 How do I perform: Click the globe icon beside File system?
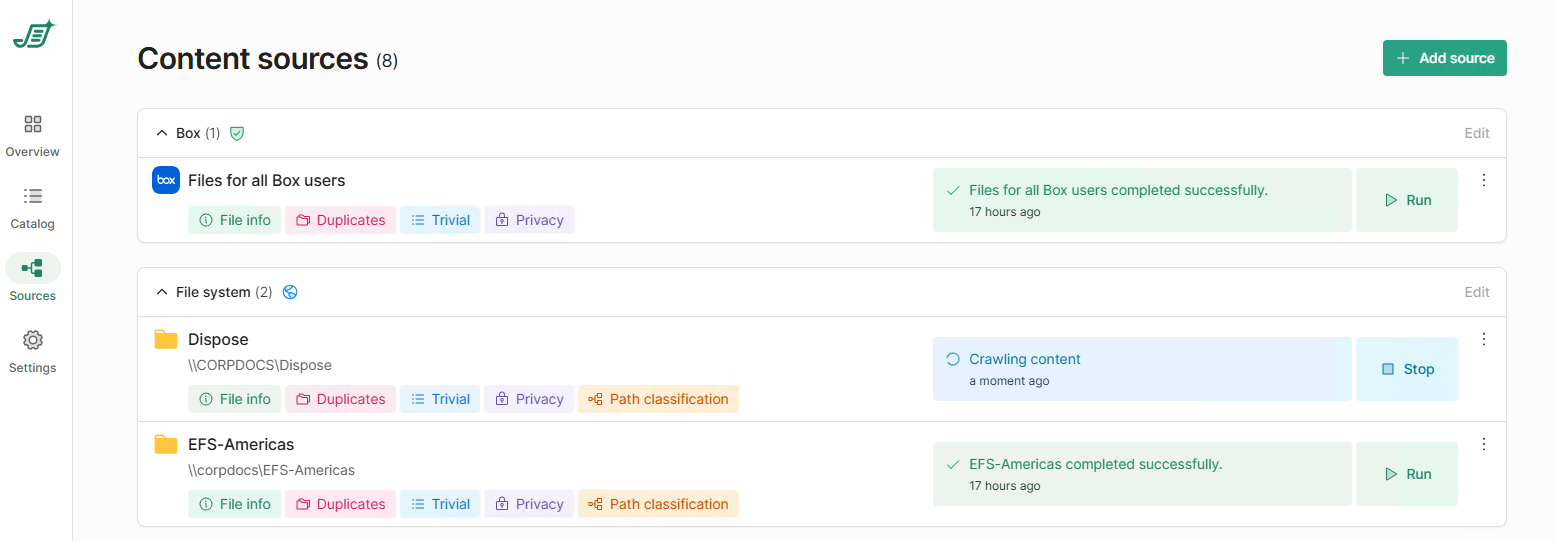point(291,292)
